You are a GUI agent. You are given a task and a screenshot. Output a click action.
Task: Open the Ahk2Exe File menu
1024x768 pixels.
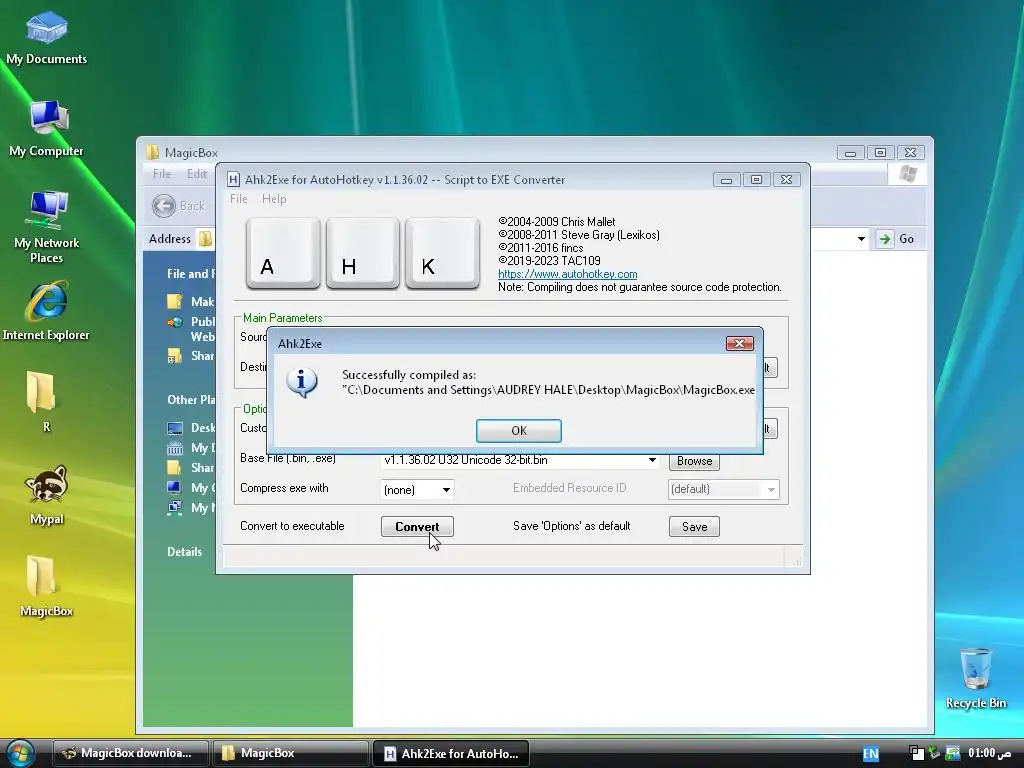pyautogui.click(x=238, y=199)
